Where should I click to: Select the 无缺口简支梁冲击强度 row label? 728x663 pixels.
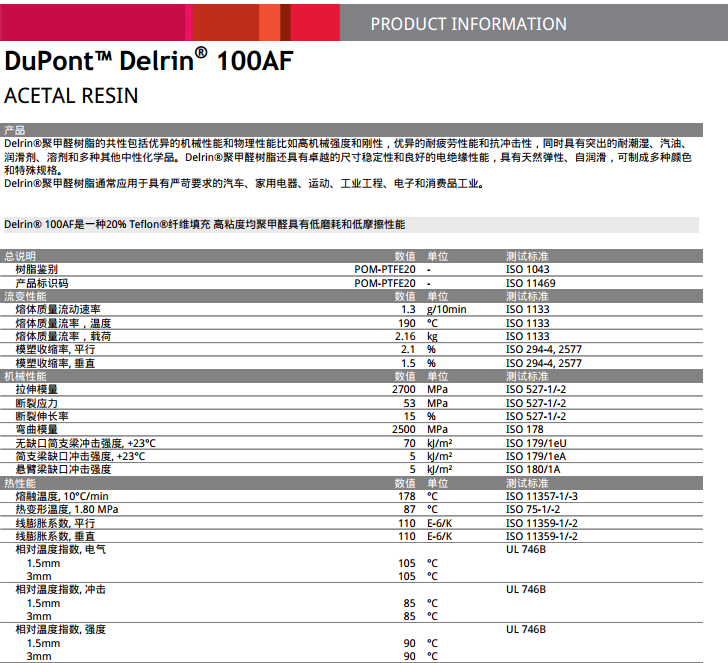(x=85, y=443)
